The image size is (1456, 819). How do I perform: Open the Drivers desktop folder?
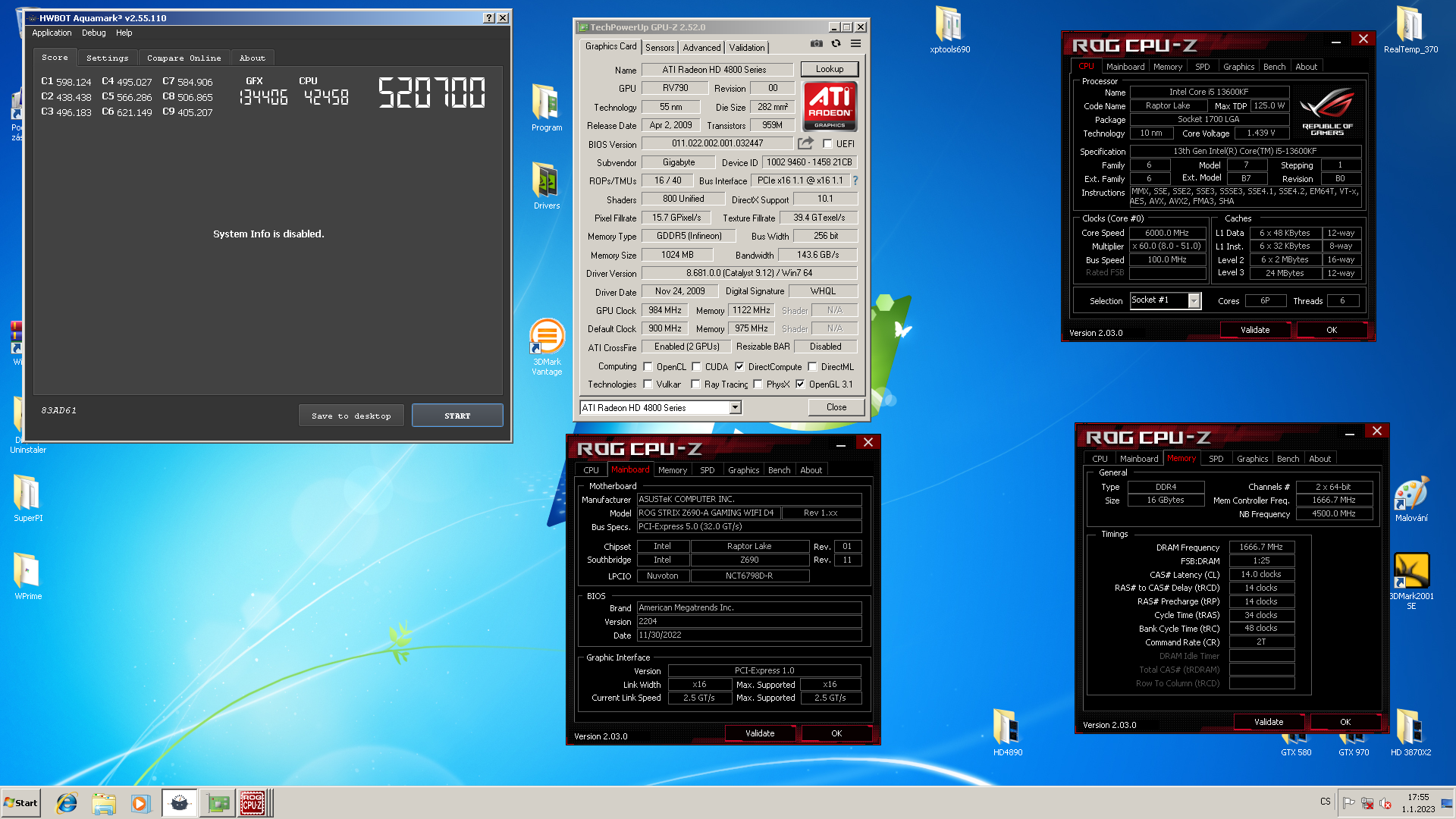point(546,185)
